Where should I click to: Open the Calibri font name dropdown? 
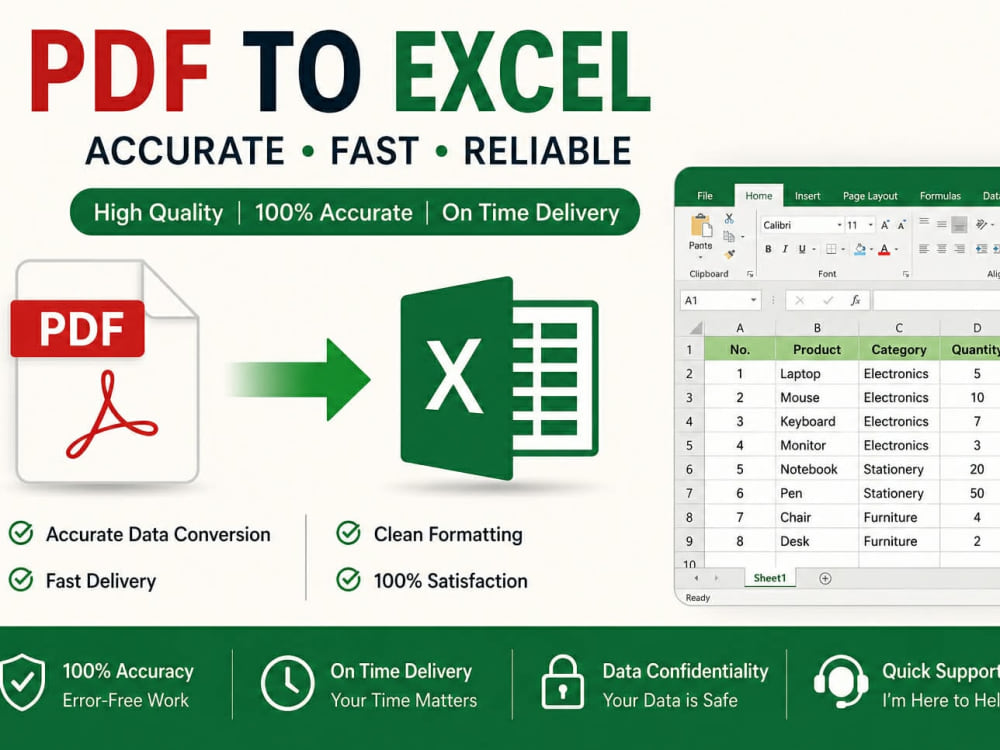tap(839, 225)
